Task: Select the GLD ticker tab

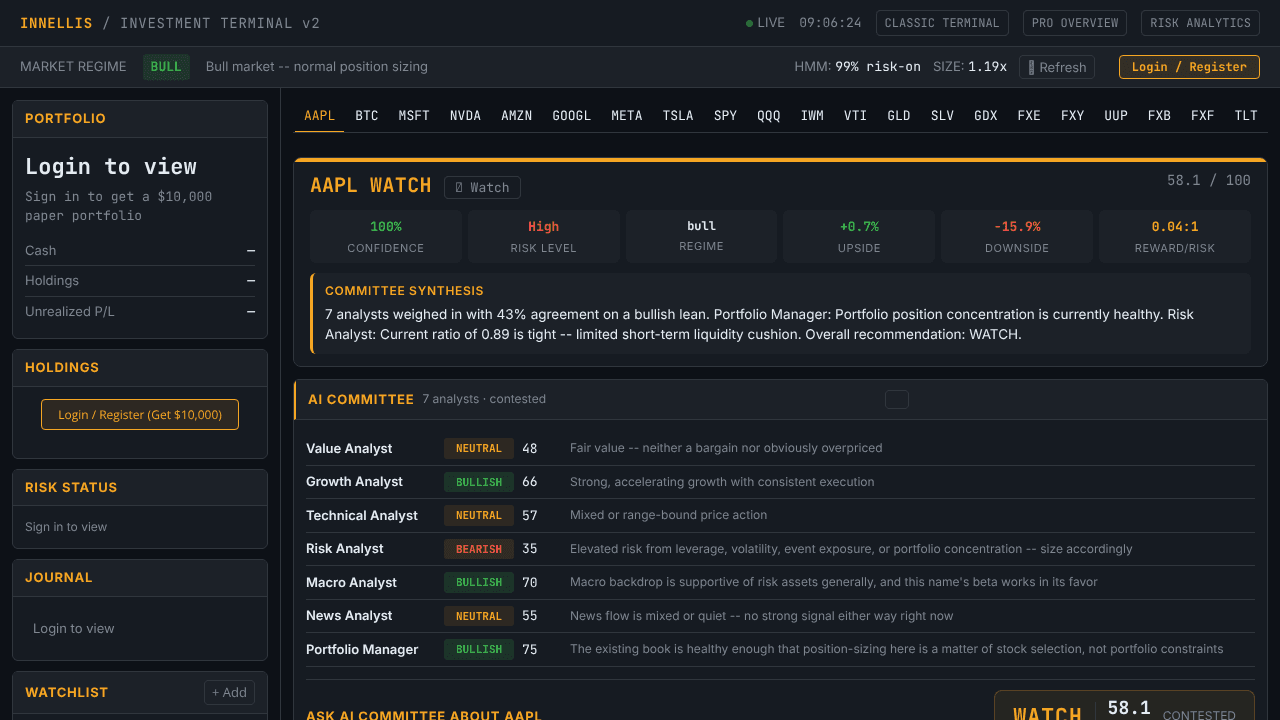Action: click(x=899, y=115)
